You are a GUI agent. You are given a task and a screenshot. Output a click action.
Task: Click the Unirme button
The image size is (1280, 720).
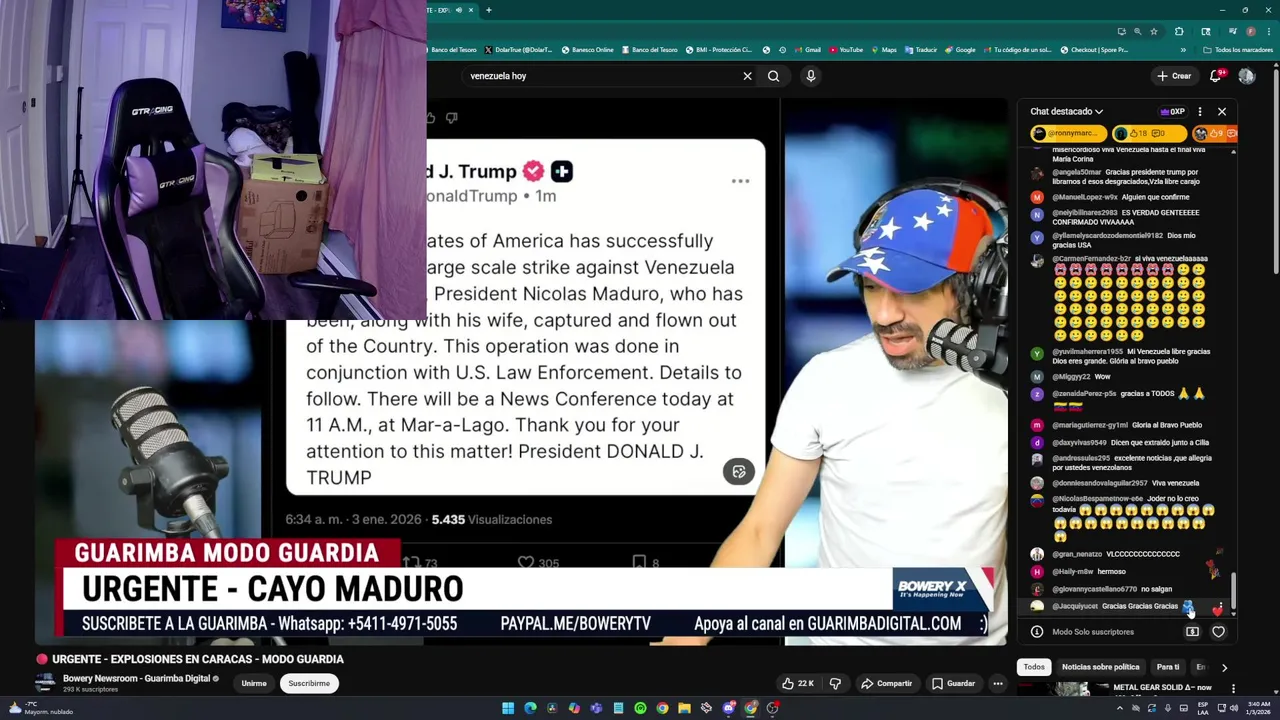pos(254,684)
